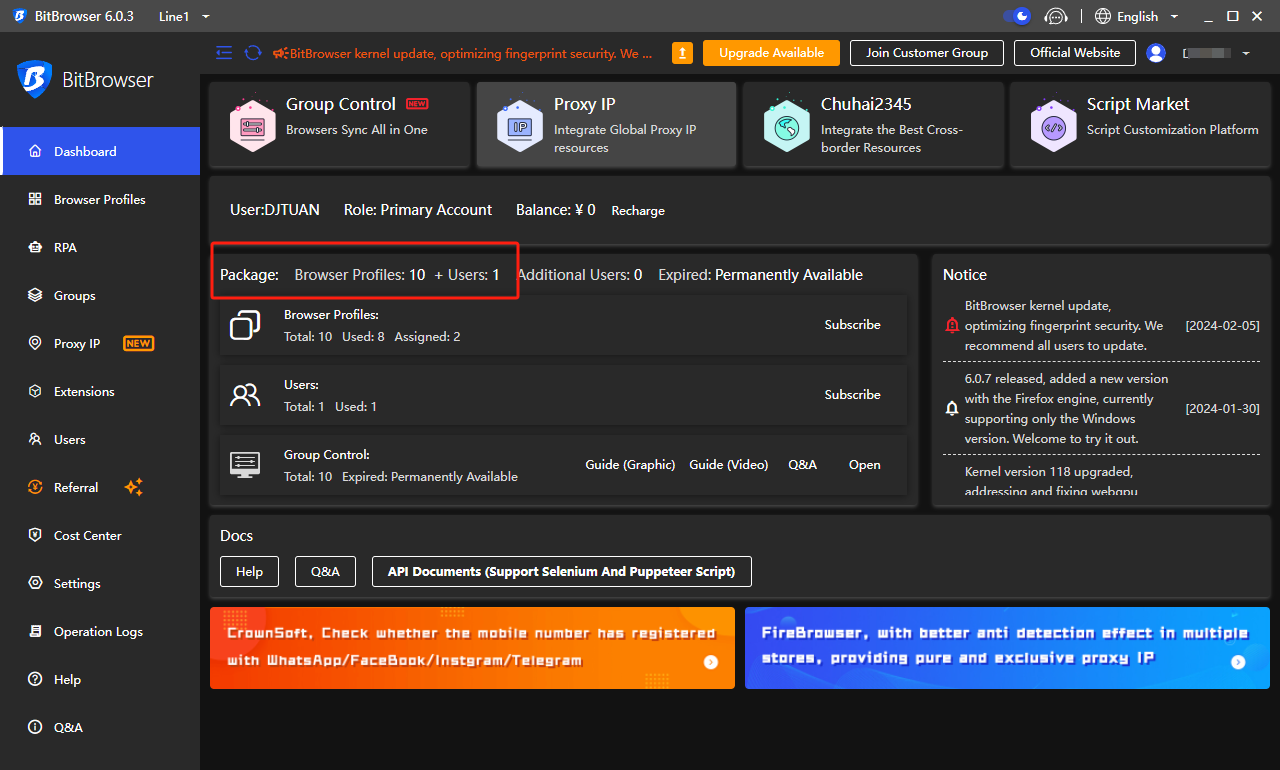Click Q&A in Group Control row

tap(802, 464)
